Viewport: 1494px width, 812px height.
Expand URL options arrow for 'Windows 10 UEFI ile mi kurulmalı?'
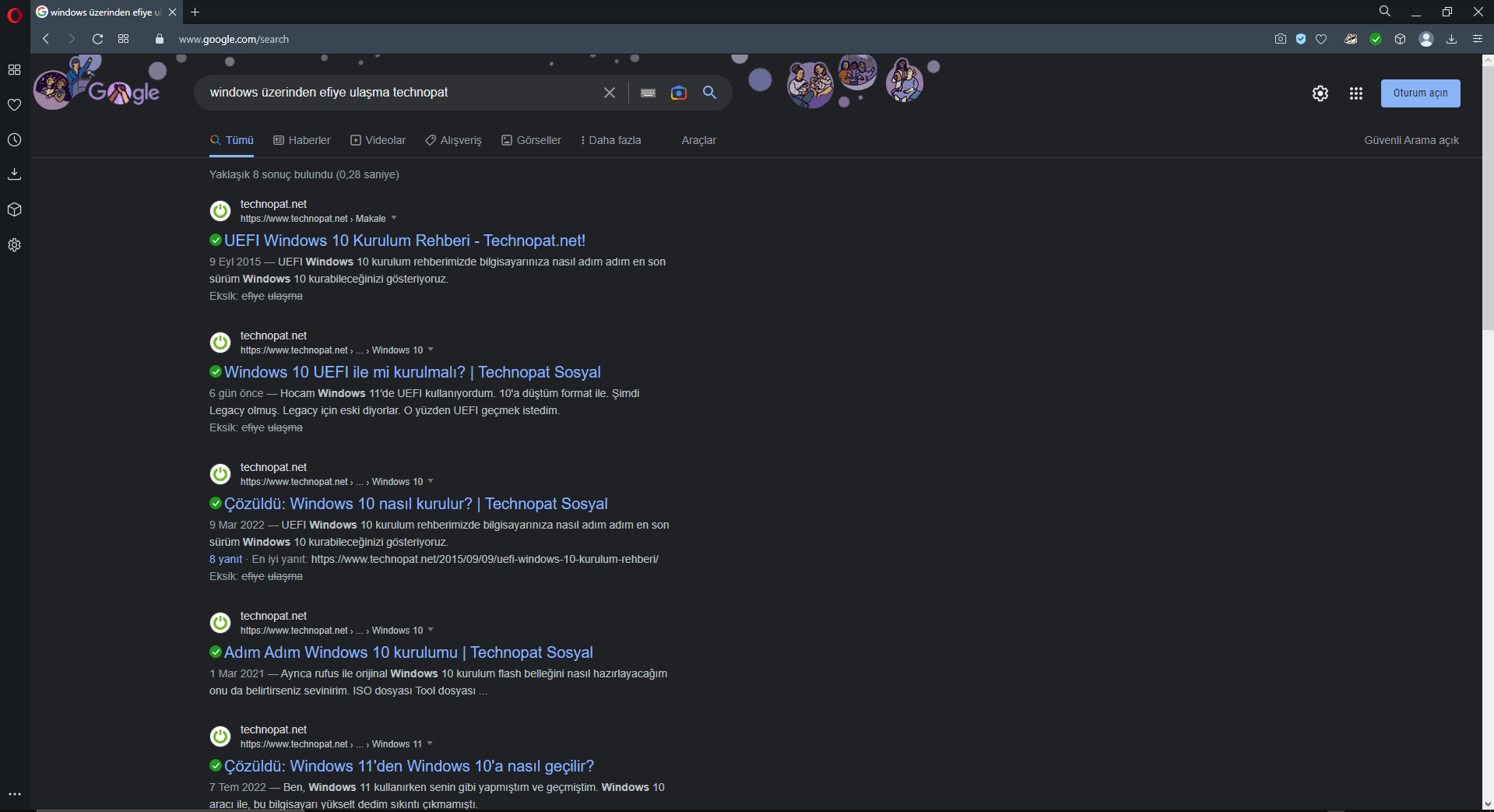[431, 350]
